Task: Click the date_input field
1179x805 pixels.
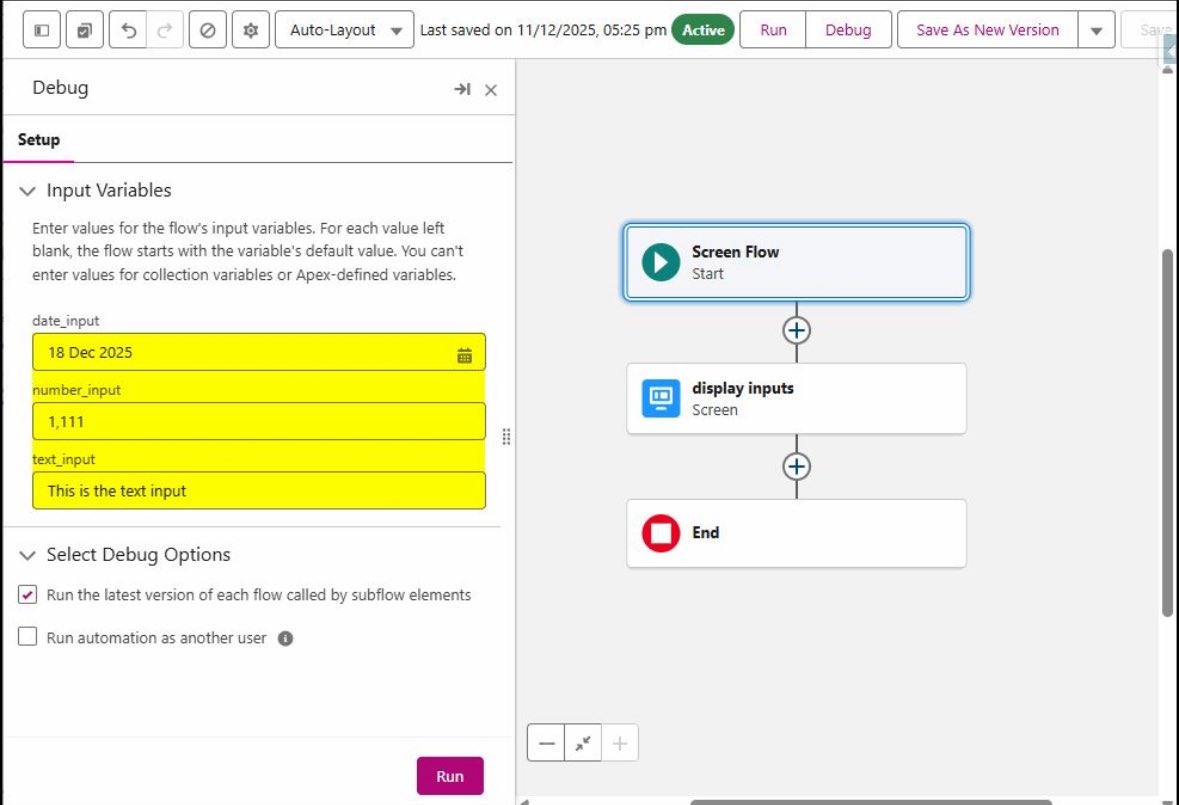Action: [x=259, y=353]
